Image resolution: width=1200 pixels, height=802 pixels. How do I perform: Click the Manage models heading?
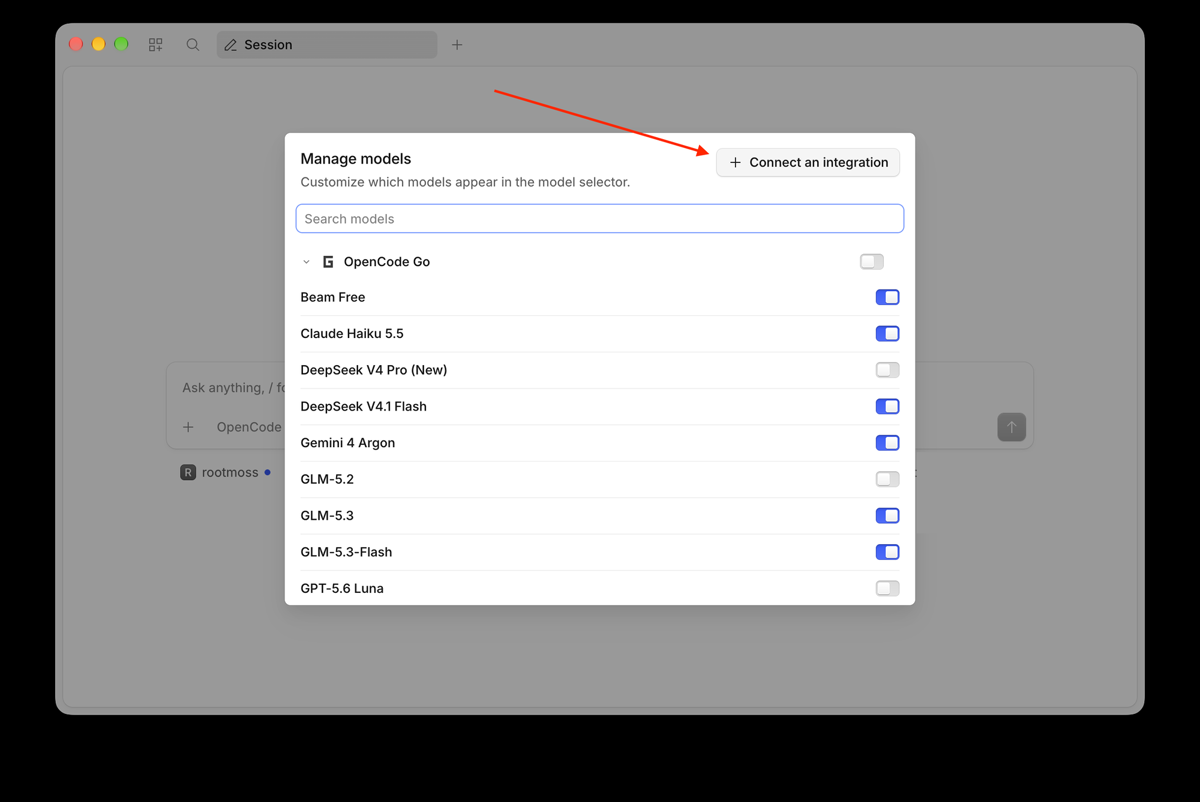(x=356, y=159)
